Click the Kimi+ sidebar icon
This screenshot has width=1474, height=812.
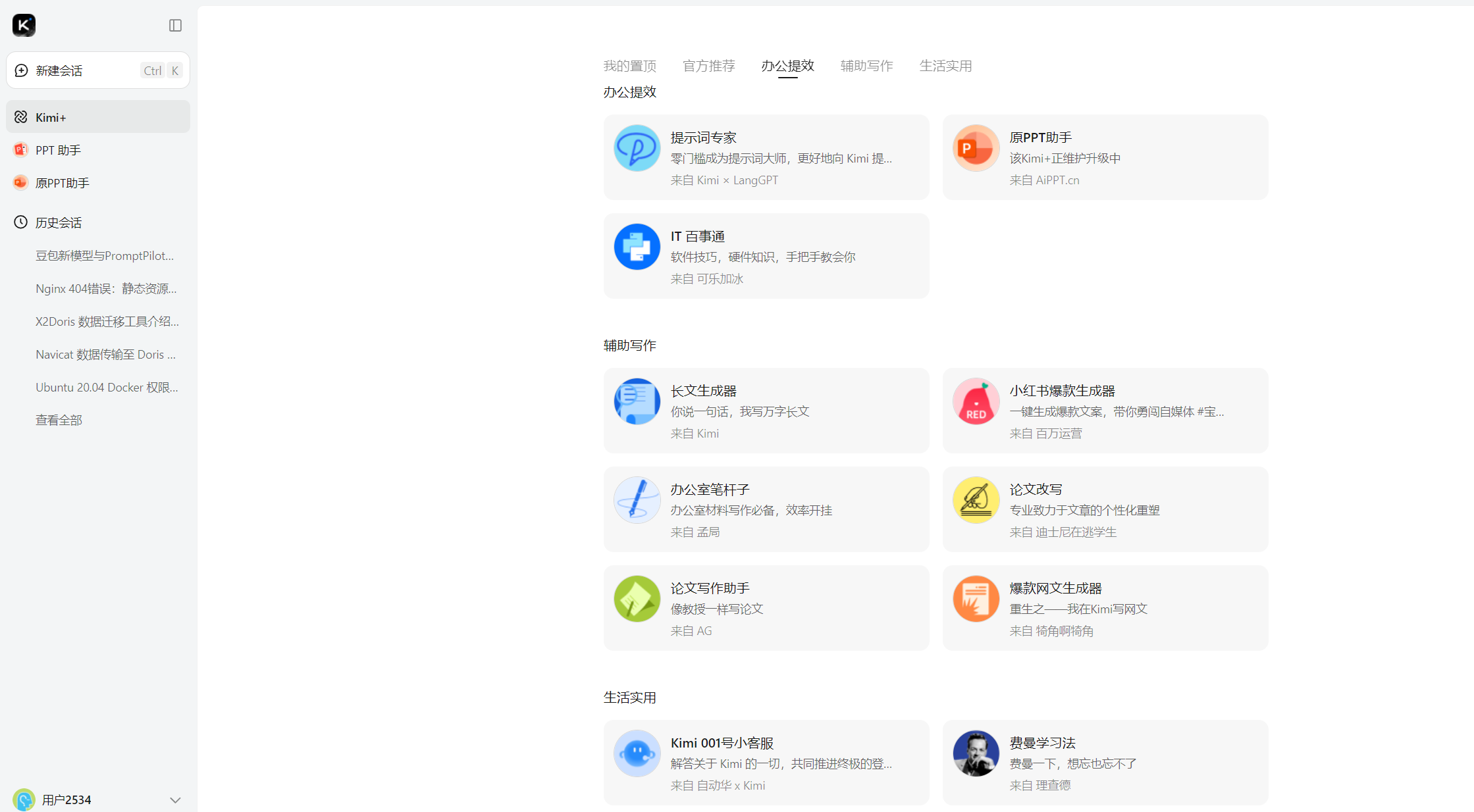(x=21, y=117)
